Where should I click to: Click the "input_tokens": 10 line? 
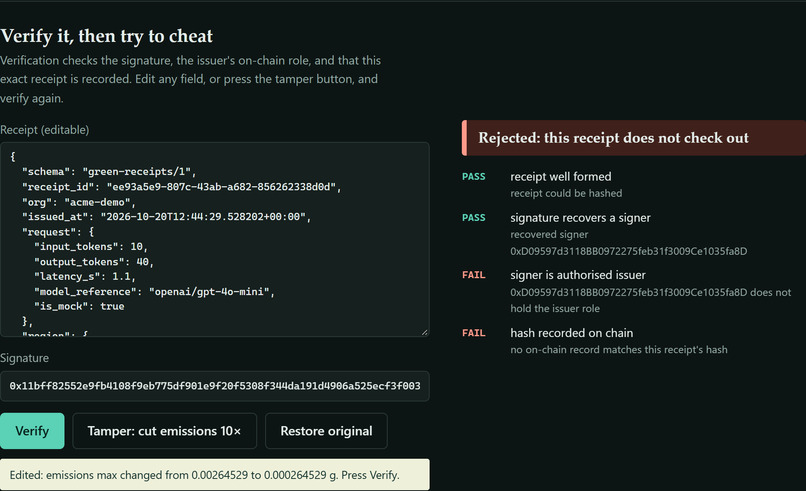[x=91, y=247]
